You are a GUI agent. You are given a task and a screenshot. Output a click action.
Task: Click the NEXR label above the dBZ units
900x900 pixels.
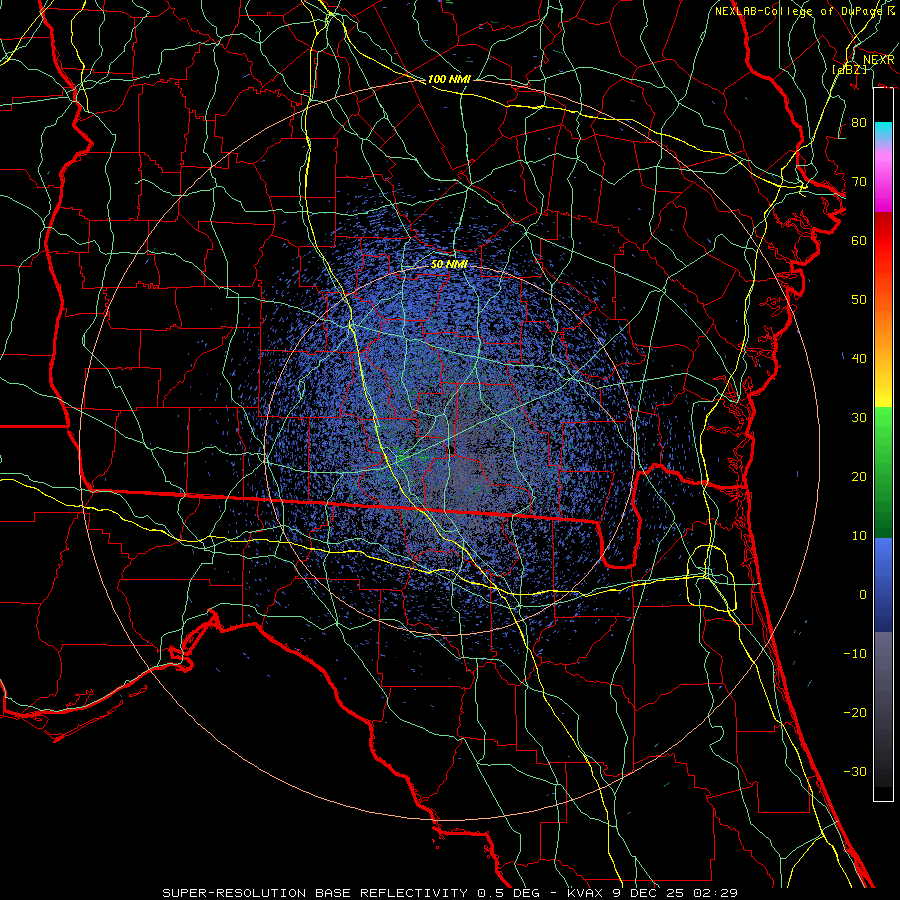click(x=879, y=60)
